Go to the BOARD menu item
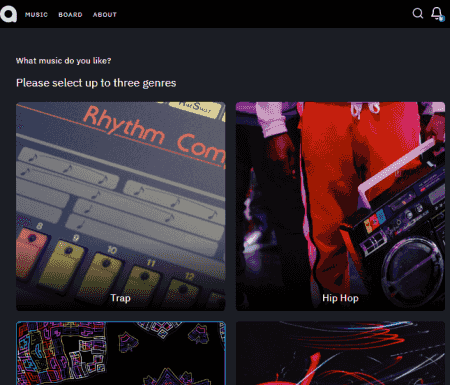 [x=70, y=15]
